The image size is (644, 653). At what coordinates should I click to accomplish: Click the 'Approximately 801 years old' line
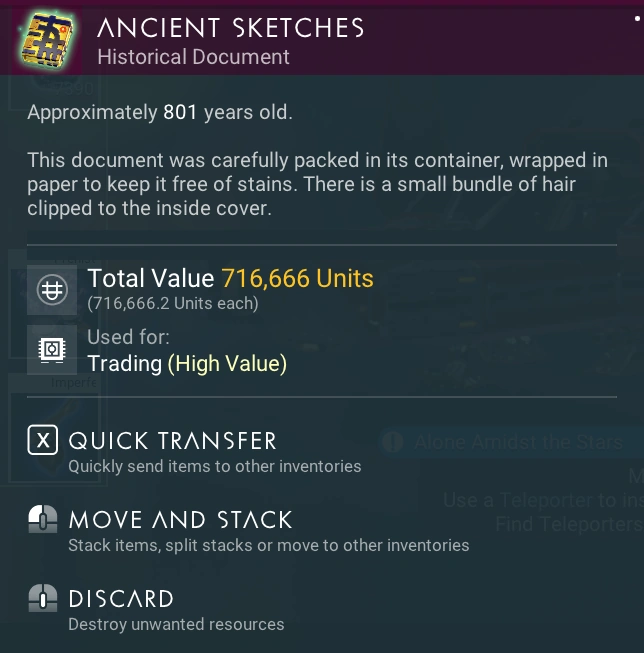(160, 112)
